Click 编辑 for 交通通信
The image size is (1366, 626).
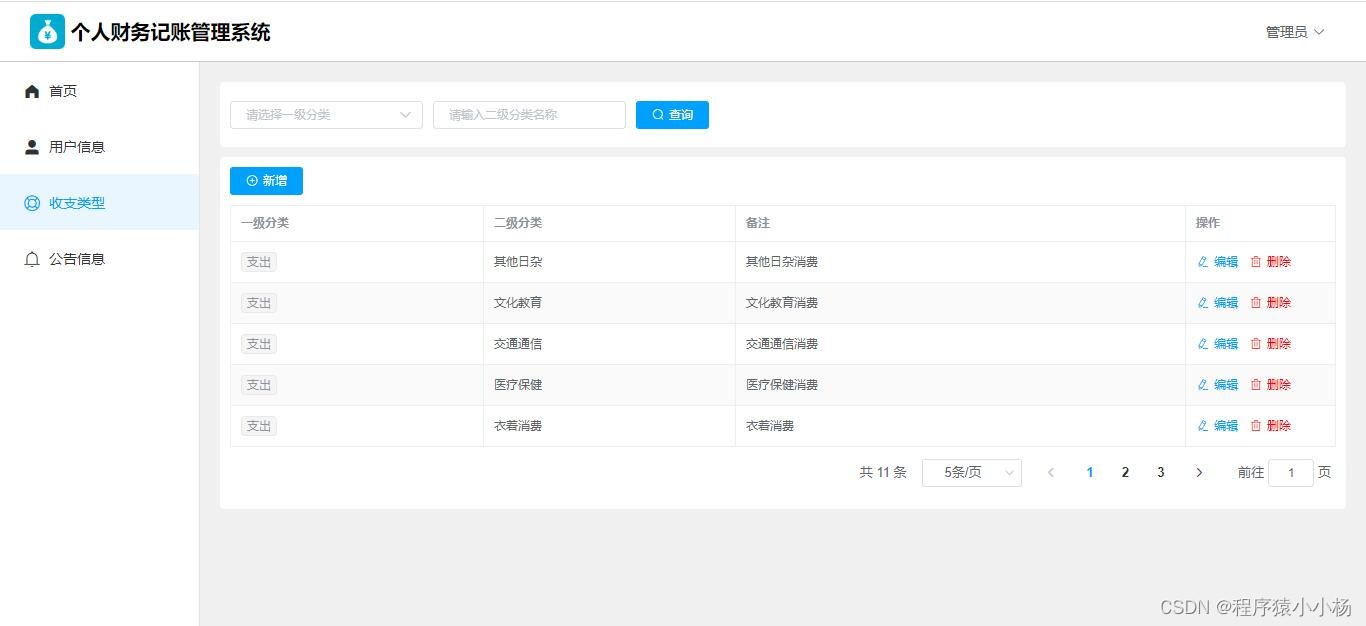(1218, 344)
